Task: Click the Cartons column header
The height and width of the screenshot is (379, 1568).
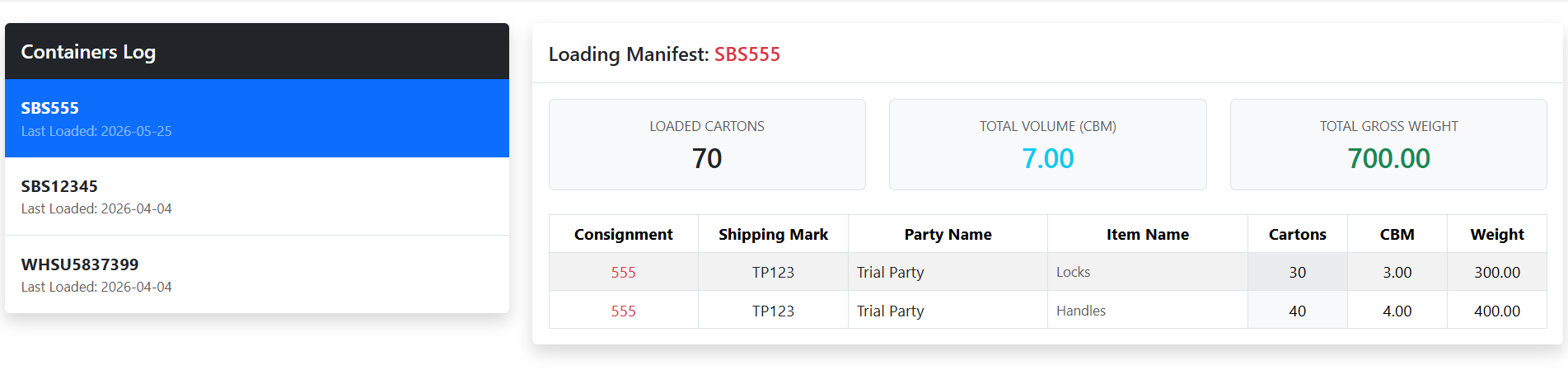Action: tap(1298, 234)
